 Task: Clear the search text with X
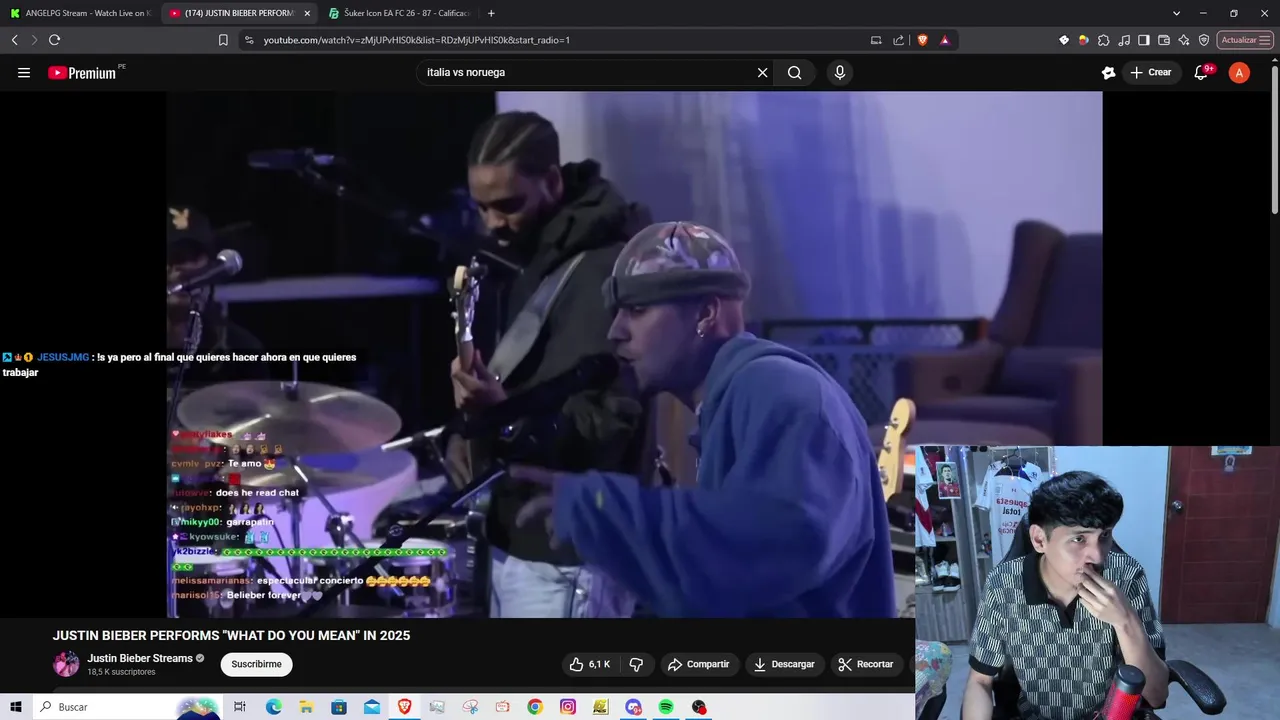pyautogui.click(x=762, y=72)
